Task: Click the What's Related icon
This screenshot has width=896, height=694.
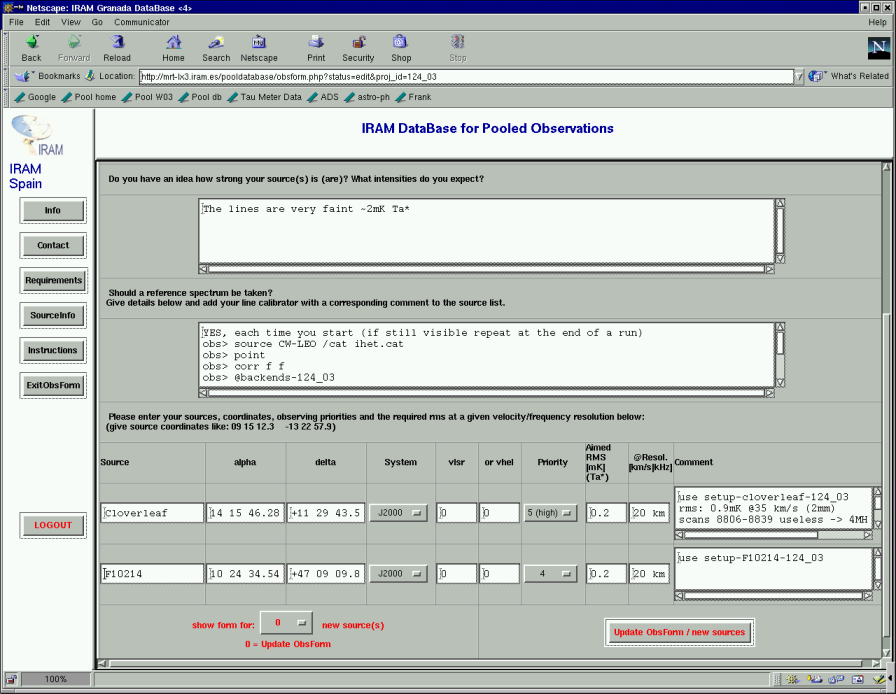Action: tap(818, 76)
